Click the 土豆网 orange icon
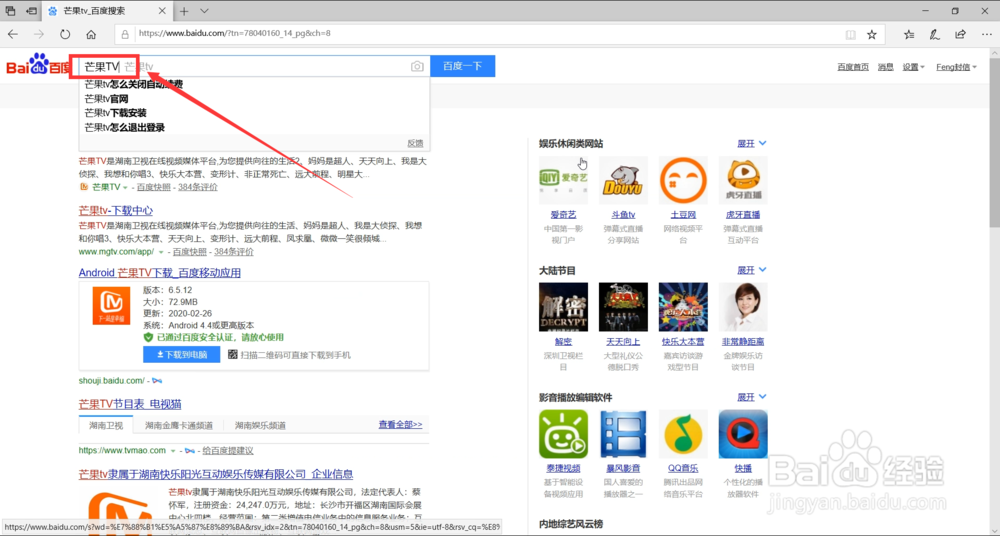Image resolution: width=1000 pixels, height=536 pixels. [x=683, y=181]
